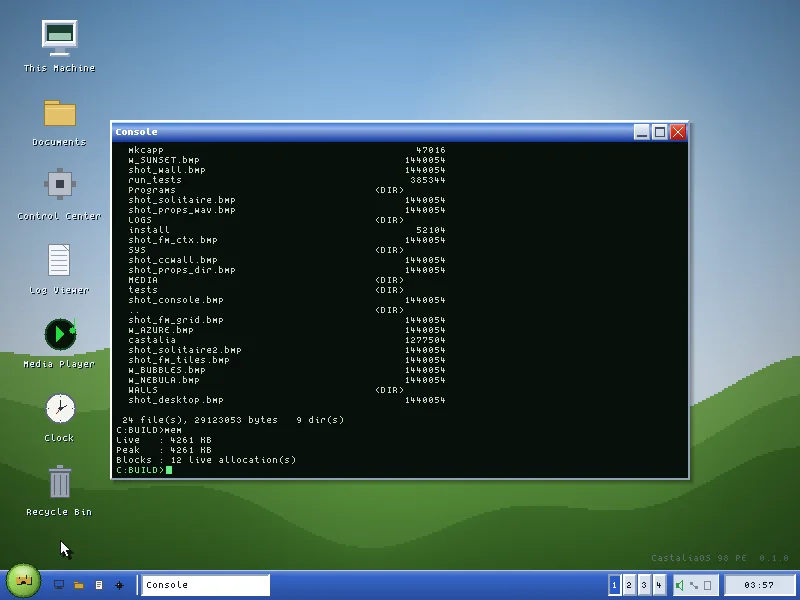This screenshot has width=800, height=600.
Task: Click shot_fm_ctx.bmp in the listing
Action: tap(173, 240)
